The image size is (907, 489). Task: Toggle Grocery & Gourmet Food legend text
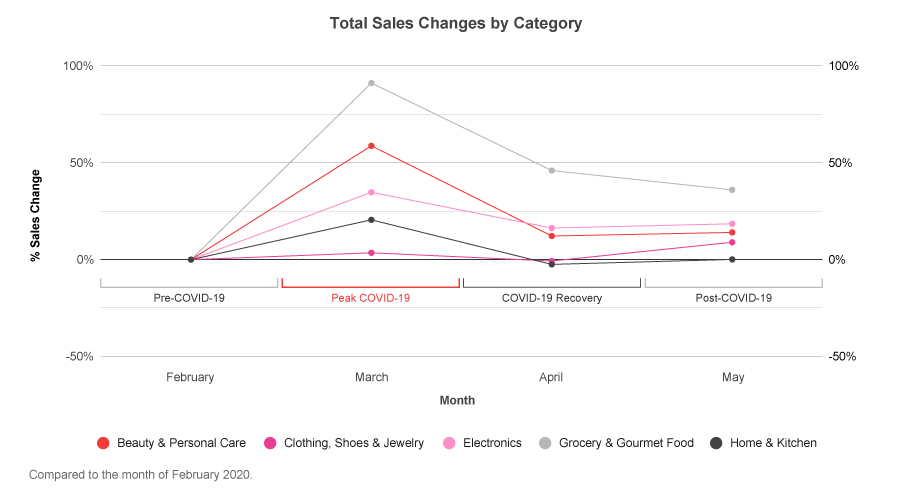626,443
